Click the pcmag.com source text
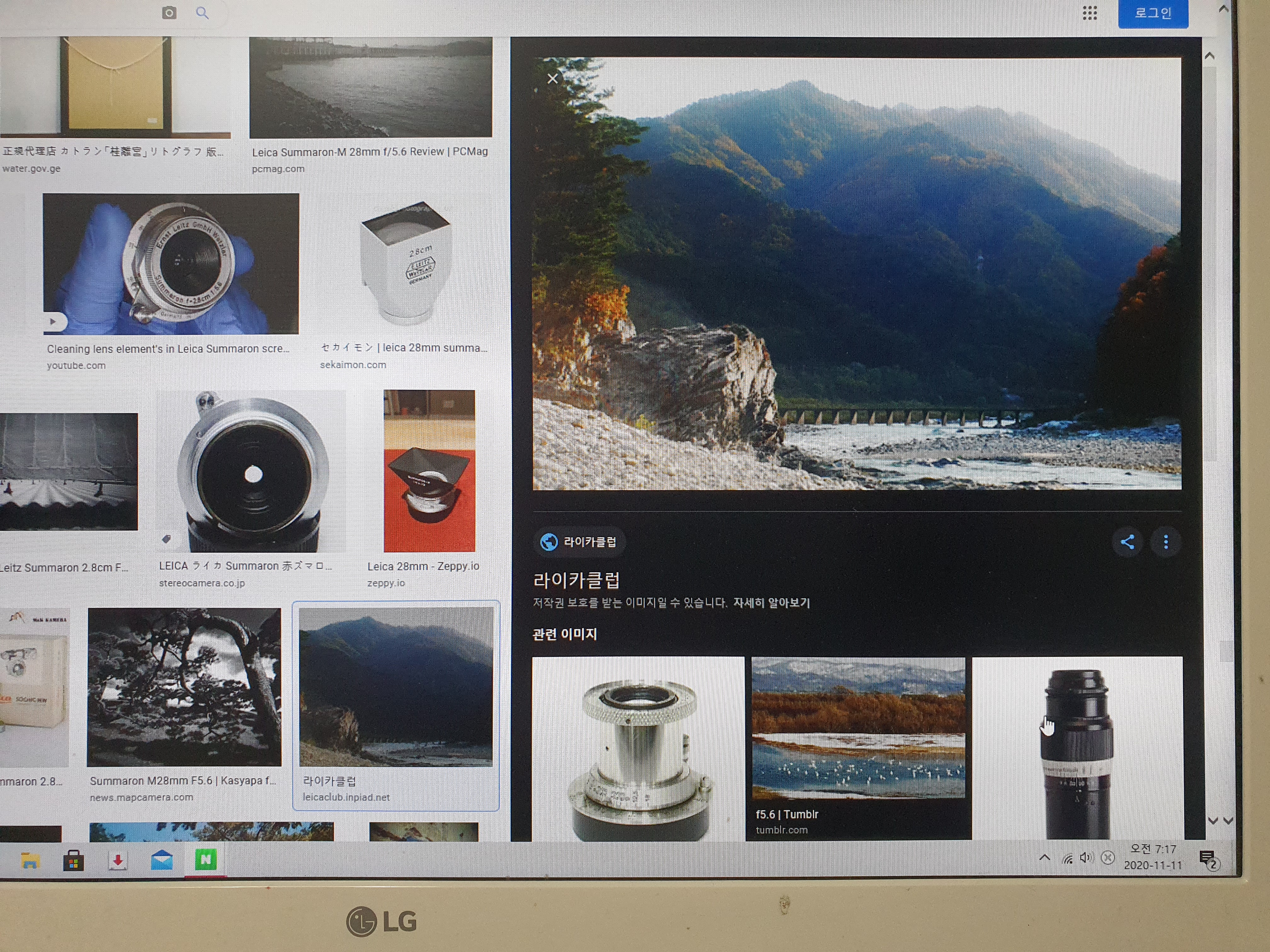The image size is (1270, 952). [278, 169]
